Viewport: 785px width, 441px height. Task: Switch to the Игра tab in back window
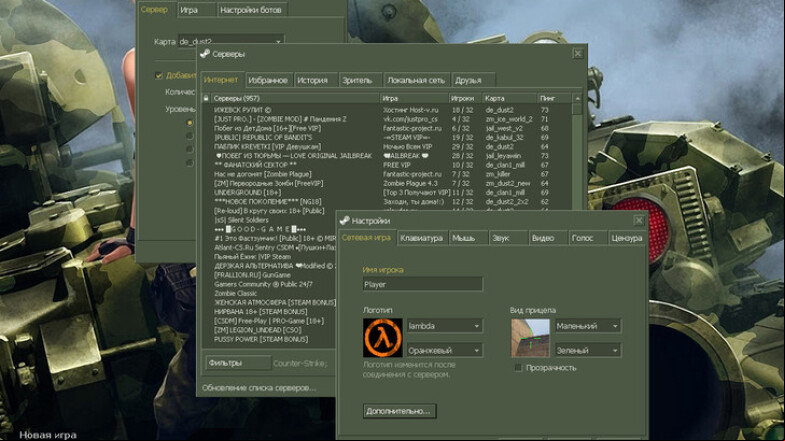pos(196,10)
